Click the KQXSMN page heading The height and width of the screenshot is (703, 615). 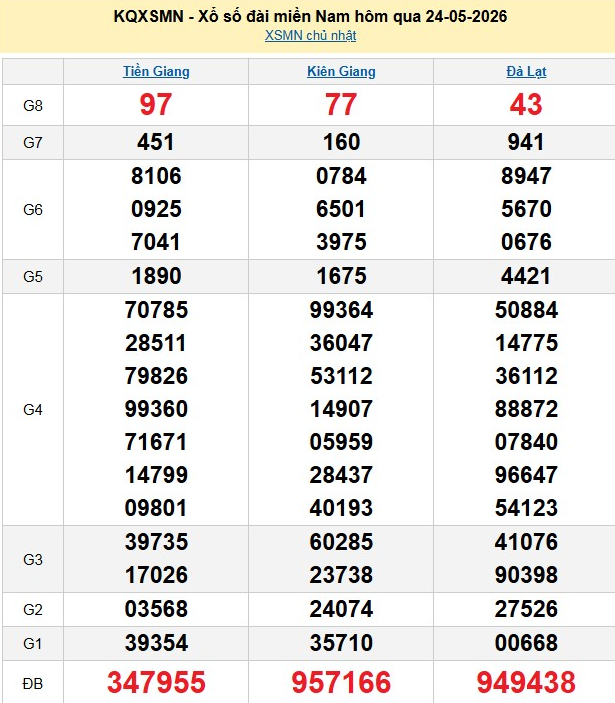(310, 17)
